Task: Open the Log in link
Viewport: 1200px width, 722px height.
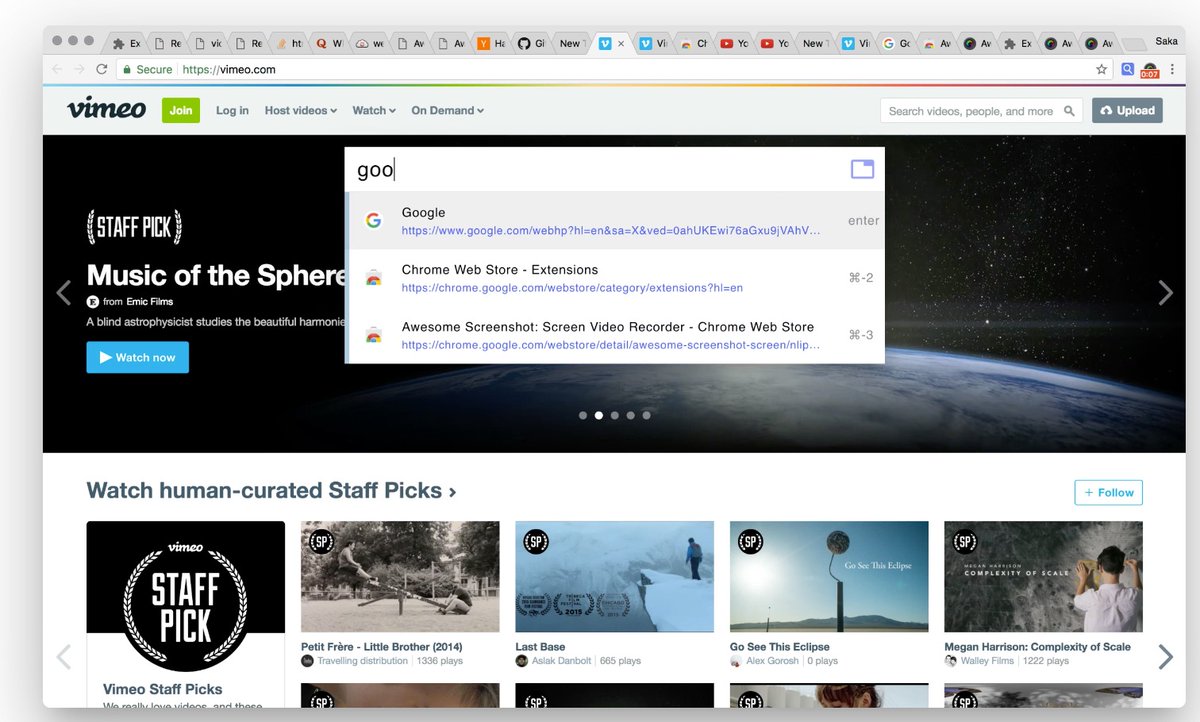Action: [232, 110]
